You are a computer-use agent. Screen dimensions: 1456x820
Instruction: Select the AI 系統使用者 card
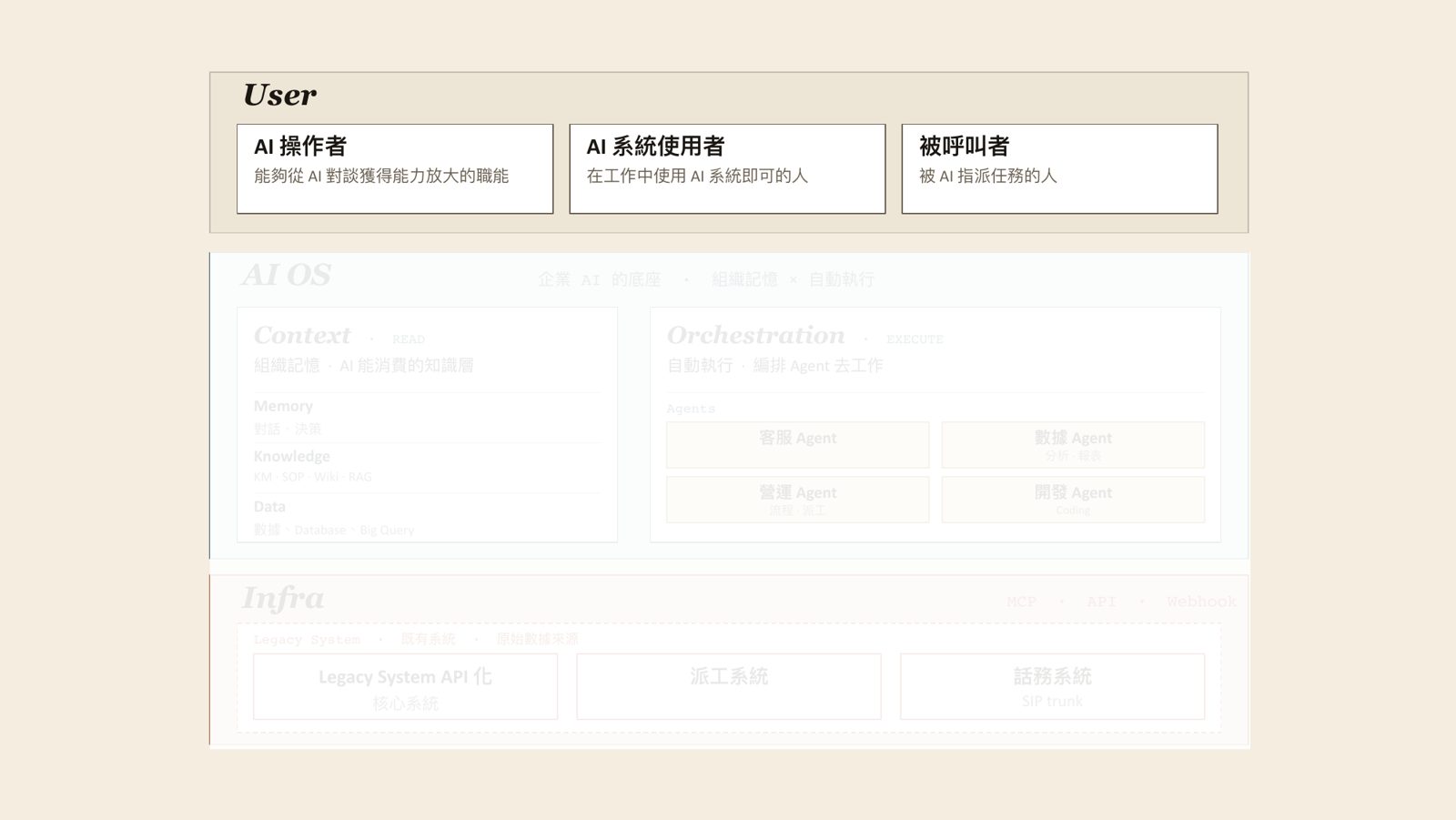pos(727,169)
